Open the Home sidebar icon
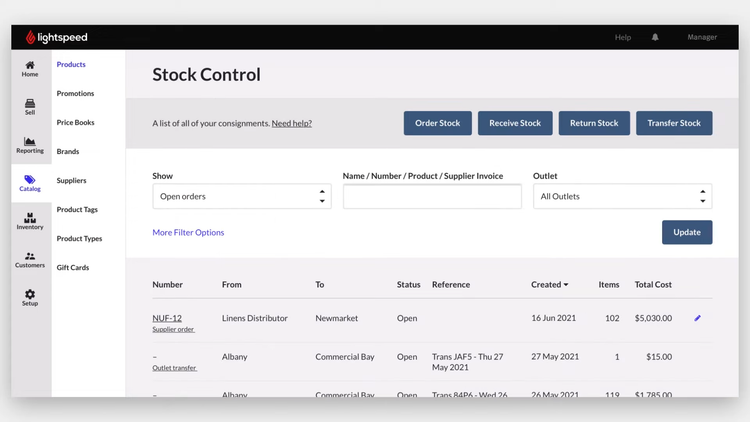The height and width of the screenshot is (422, 750). 30,68
